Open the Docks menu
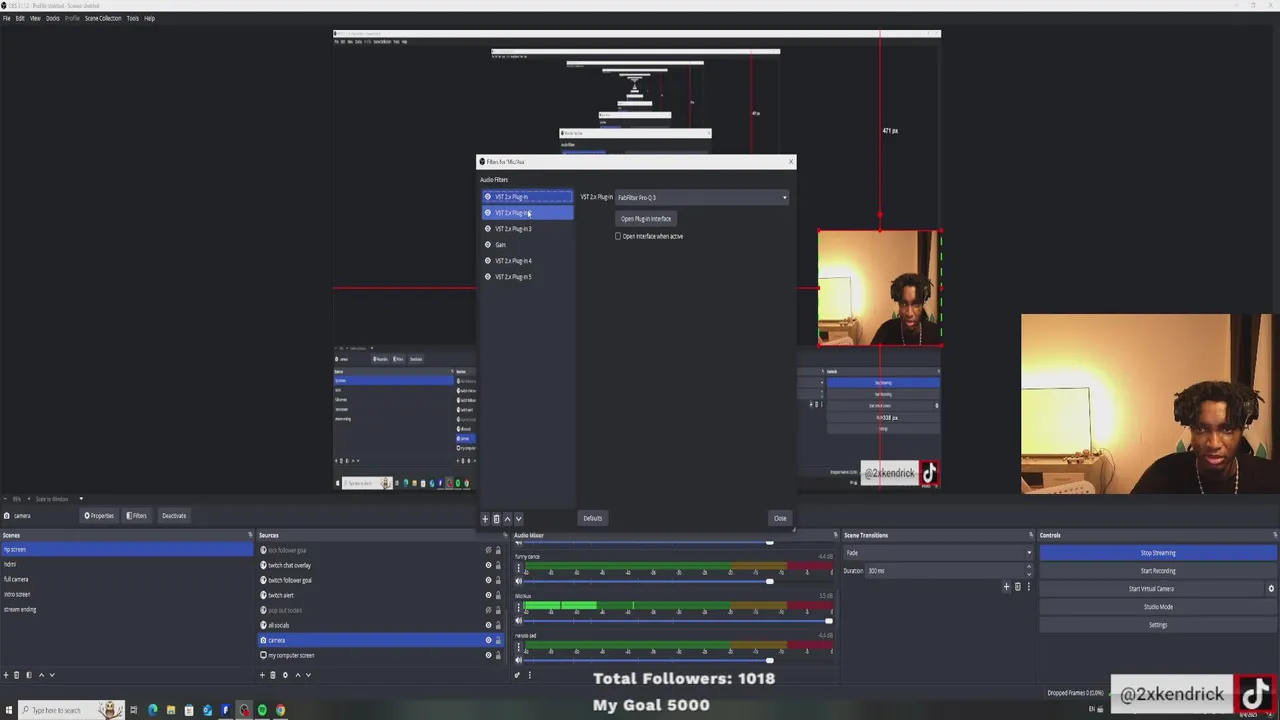Screen dimensions: 1280x720 coord(53,18)
